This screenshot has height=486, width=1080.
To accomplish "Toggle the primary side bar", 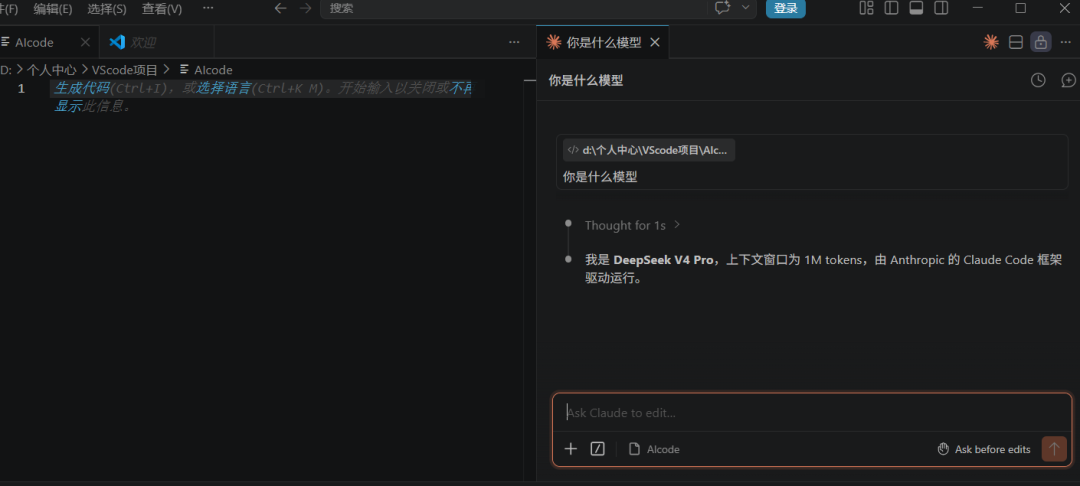I will coord(891,8).
